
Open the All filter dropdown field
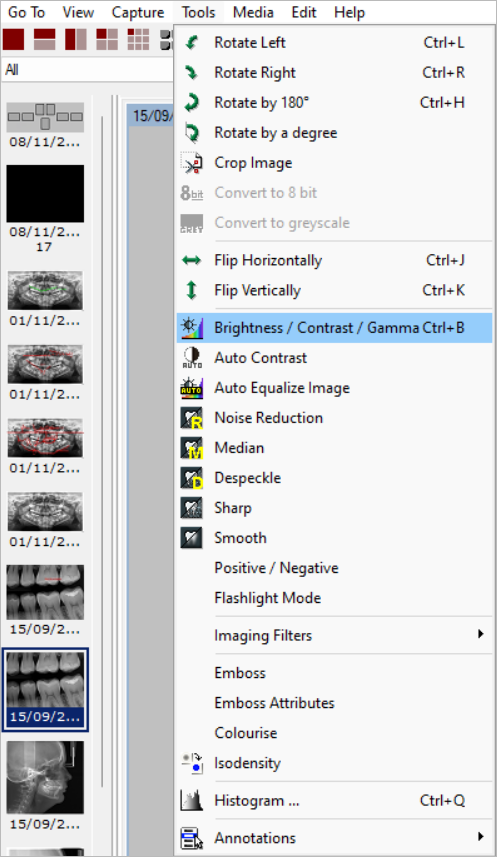pyautogui.click(x=87, y=70)
